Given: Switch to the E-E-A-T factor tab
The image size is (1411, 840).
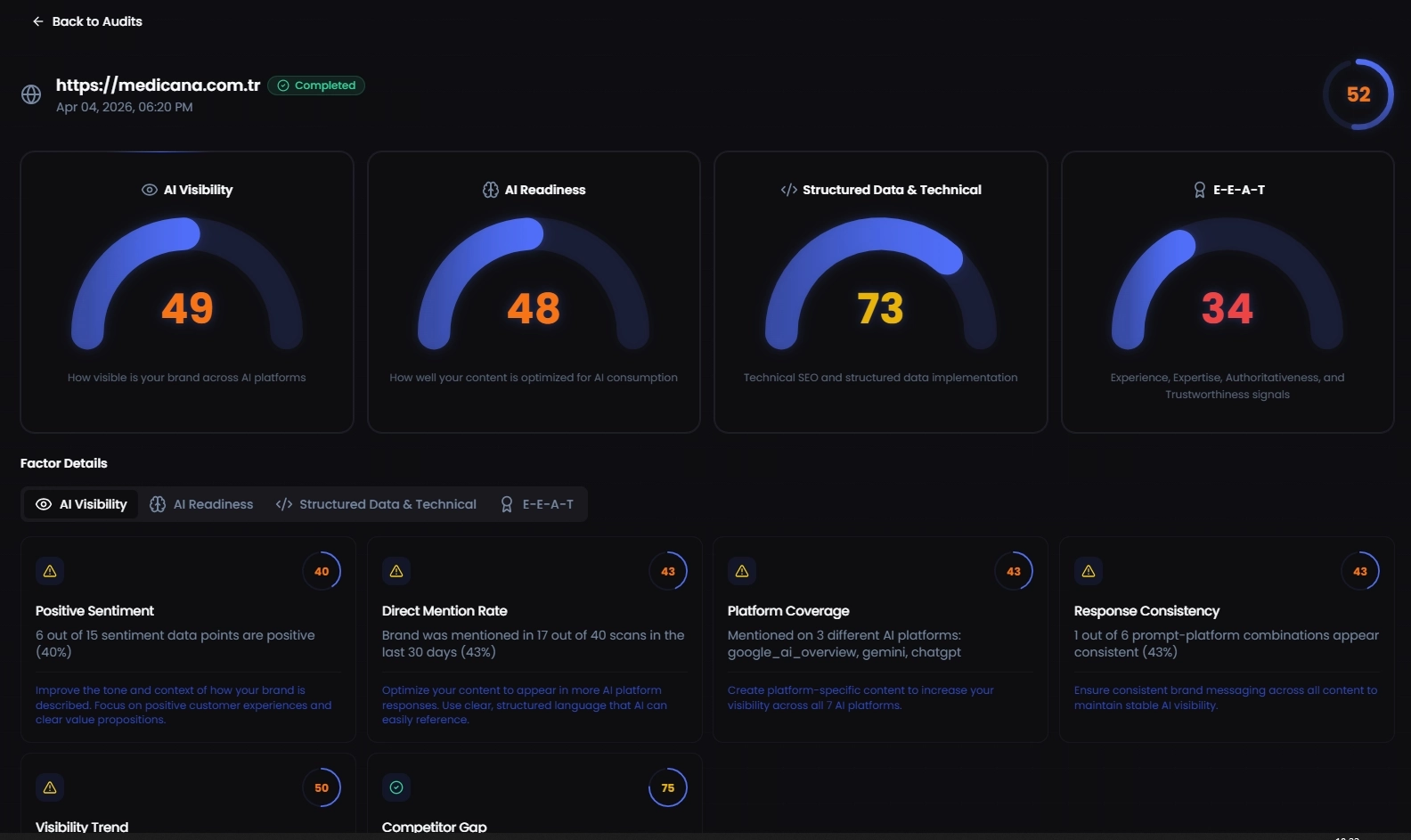Looking at the screenshot, I should coord(537,504).
